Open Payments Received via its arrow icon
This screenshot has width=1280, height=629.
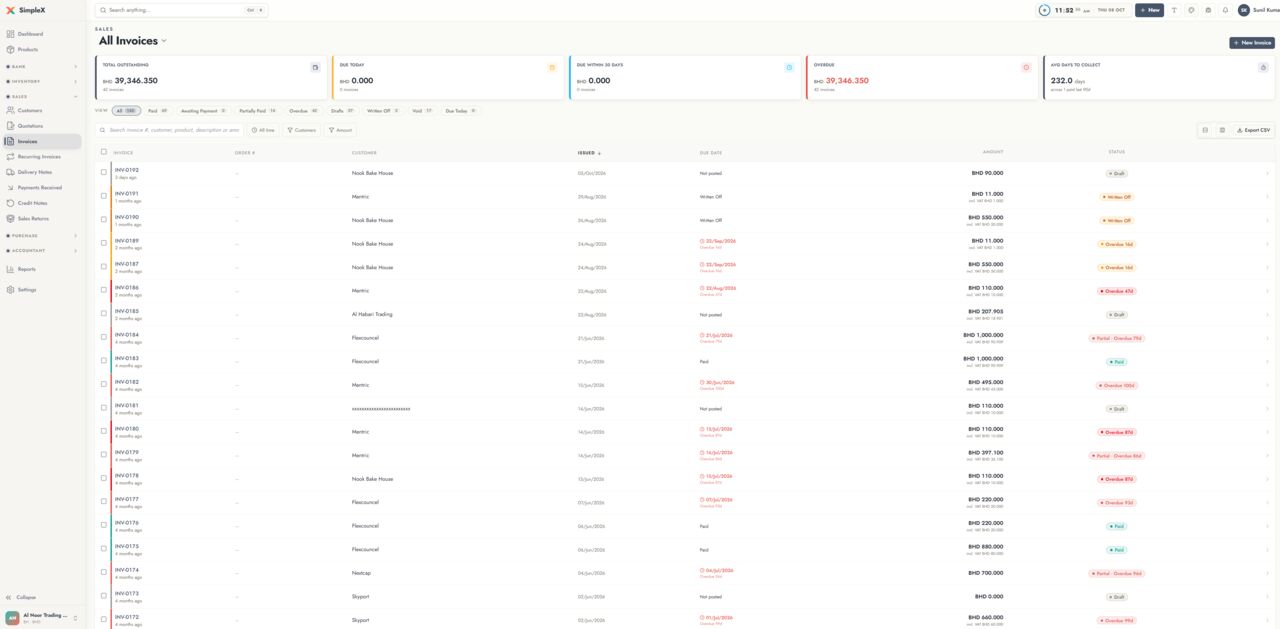[x=11, y=188]
